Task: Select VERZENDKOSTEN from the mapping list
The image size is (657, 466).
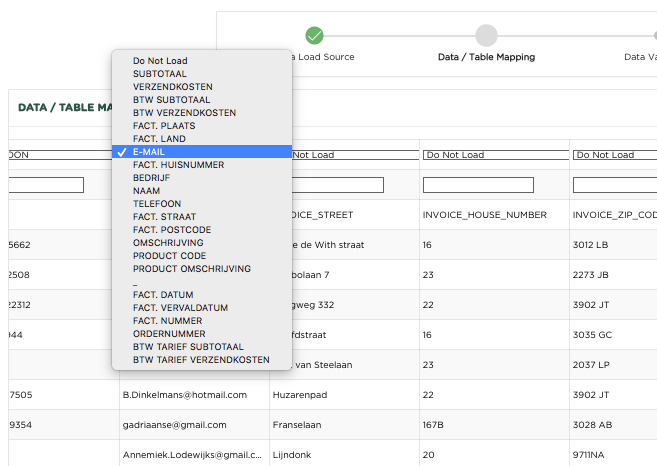Action: tap(172, 87)
